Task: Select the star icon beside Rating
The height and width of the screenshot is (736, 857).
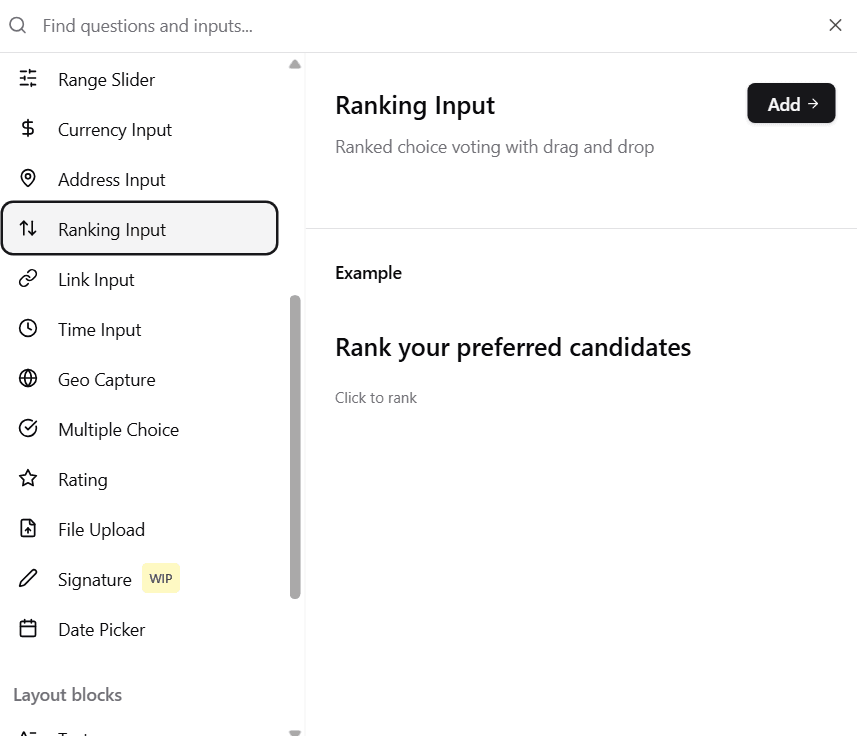Action: tap(28, 479)
